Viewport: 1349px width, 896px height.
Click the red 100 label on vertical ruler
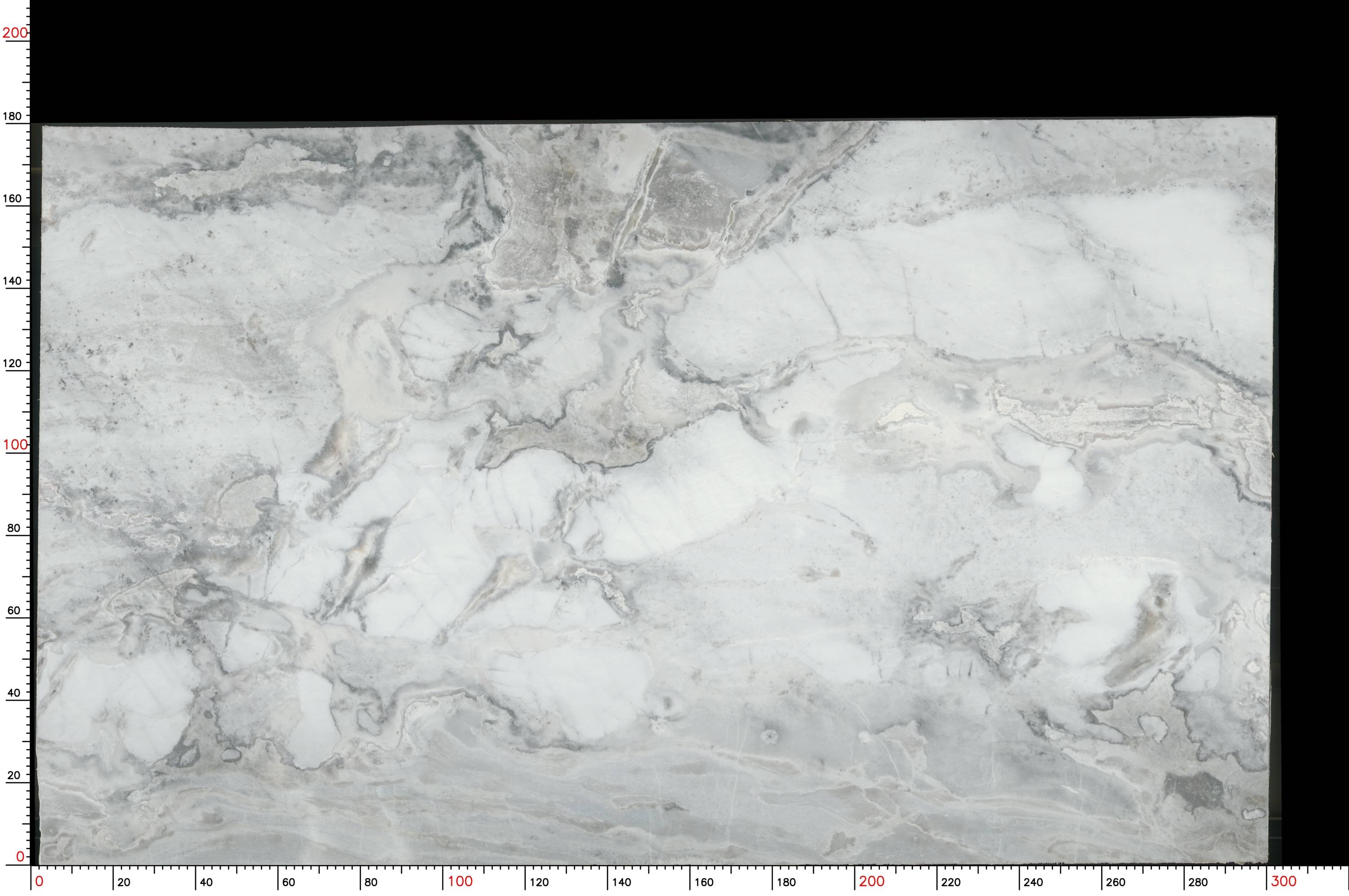pos(15,445)
